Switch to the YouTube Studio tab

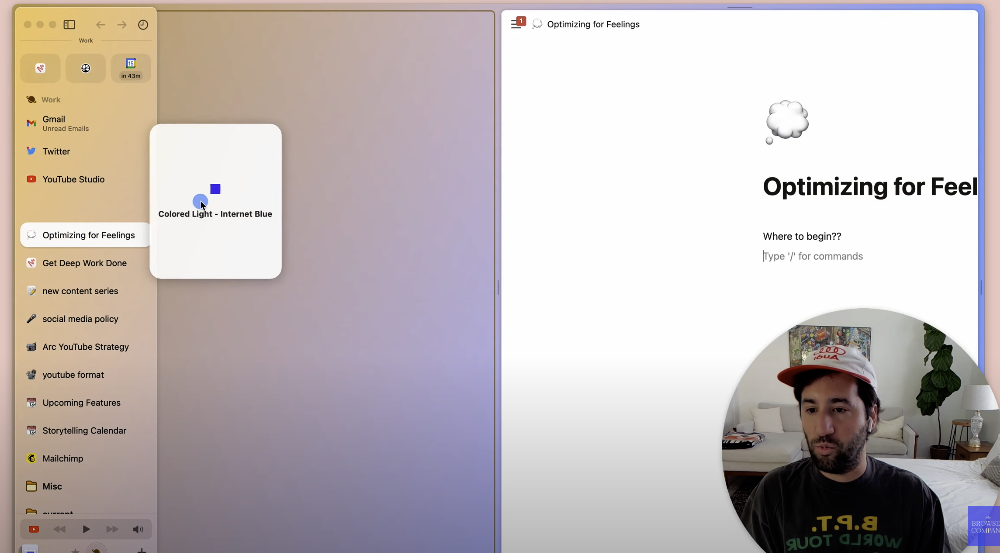(85, 179)
